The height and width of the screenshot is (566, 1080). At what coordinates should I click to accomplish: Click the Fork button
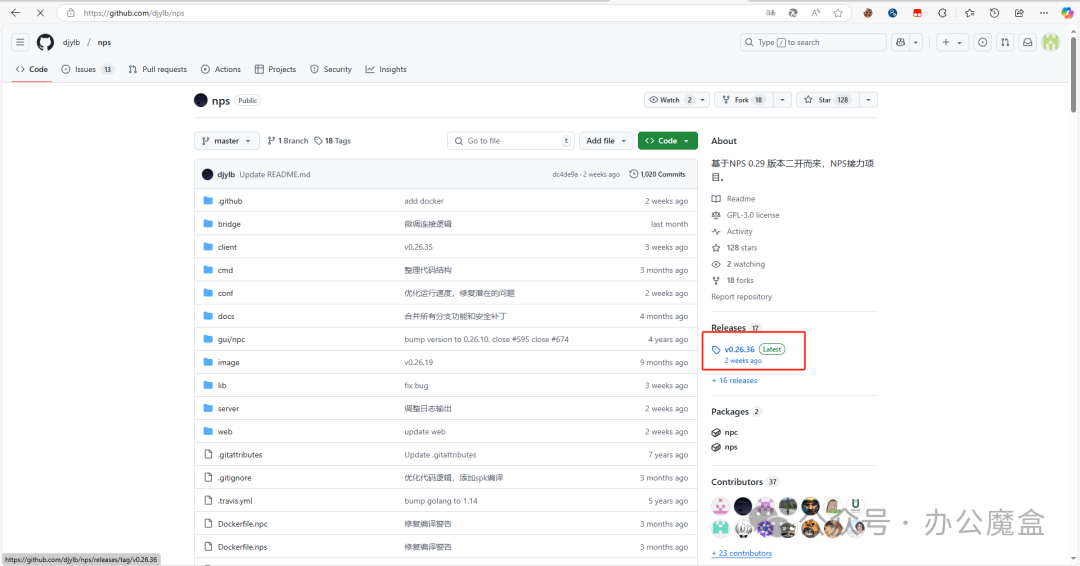coord(744,100)
